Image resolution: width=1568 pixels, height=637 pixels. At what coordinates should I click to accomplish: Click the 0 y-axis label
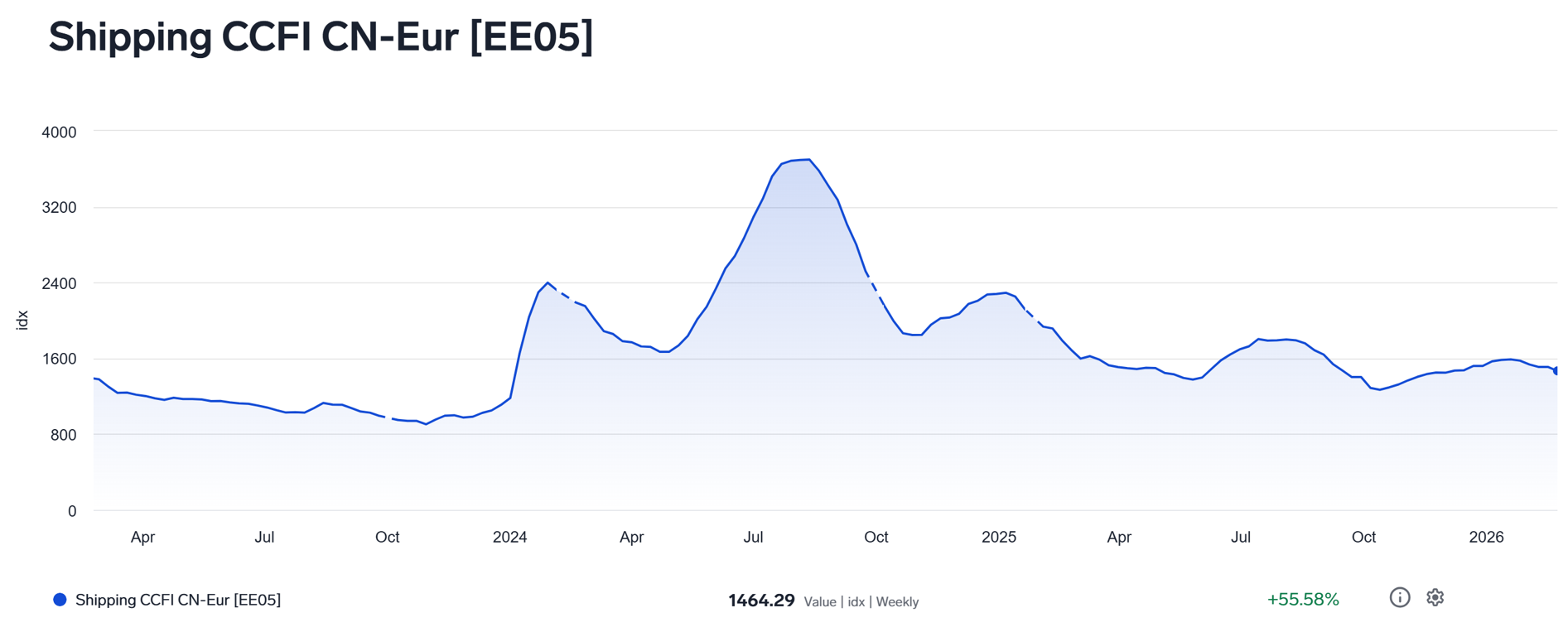72,511
